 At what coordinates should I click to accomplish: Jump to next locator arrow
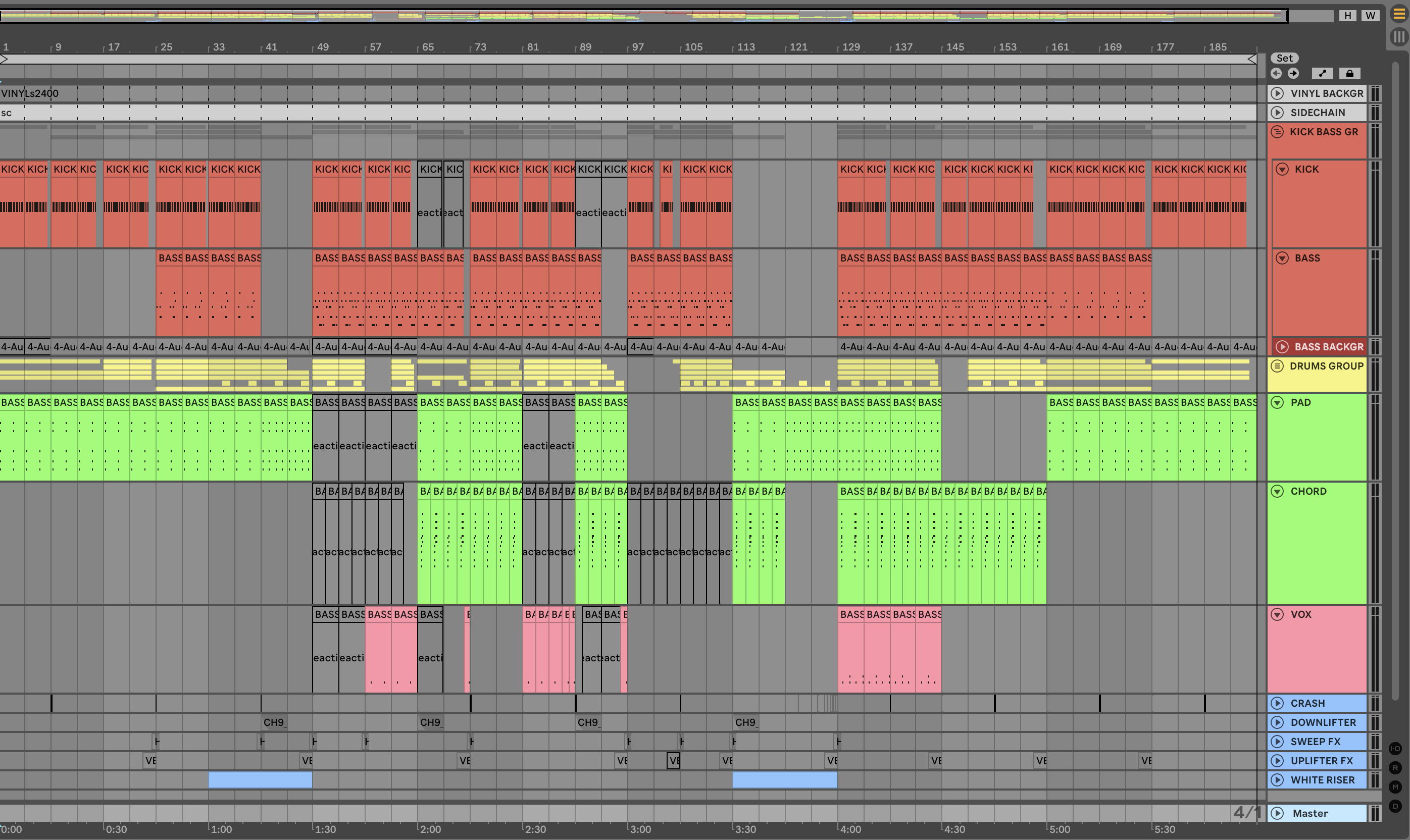click(x=1293, y=73)
